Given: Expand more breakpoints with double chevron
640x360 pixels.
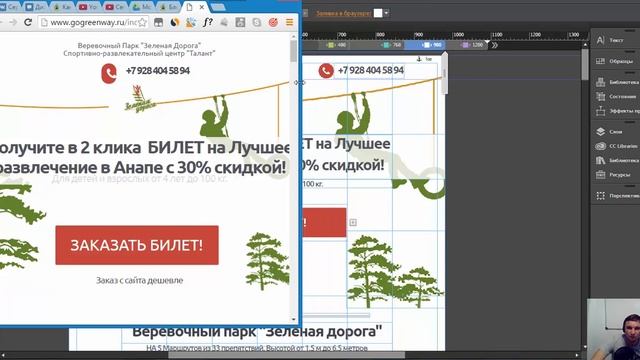Looking at the screenshot, I should [494, 45].
